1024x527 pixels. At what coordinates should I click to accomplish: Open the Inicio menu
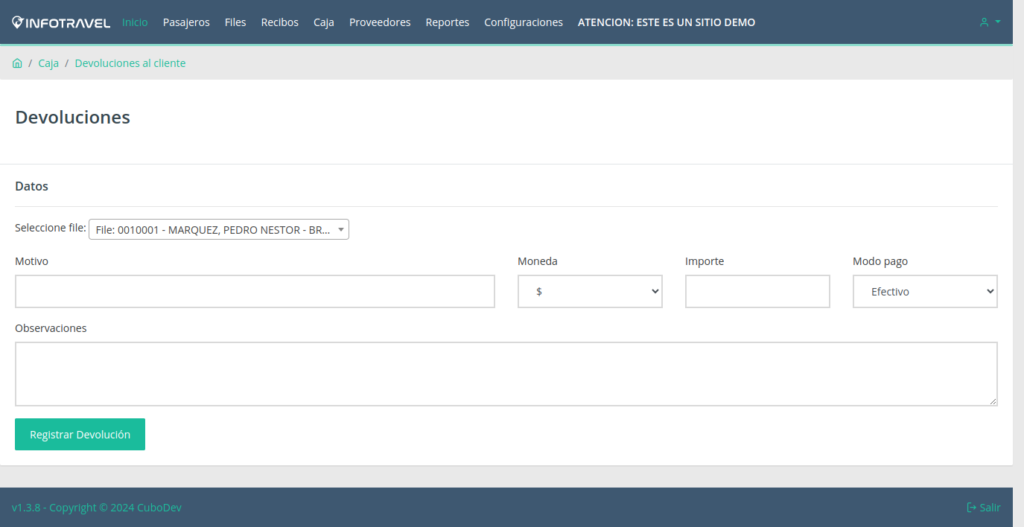[x=135, y=22]
